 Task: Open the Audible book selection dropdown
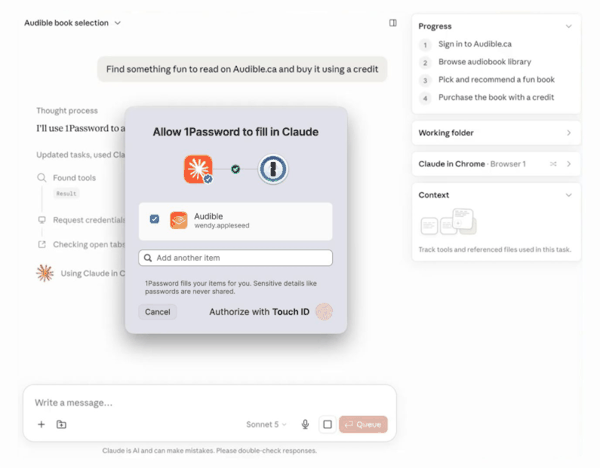tap(72, 23)
